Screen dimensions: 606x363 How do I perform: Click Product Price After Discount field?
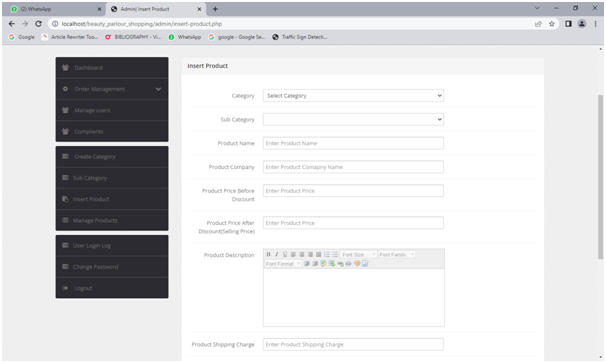(353, 223)
